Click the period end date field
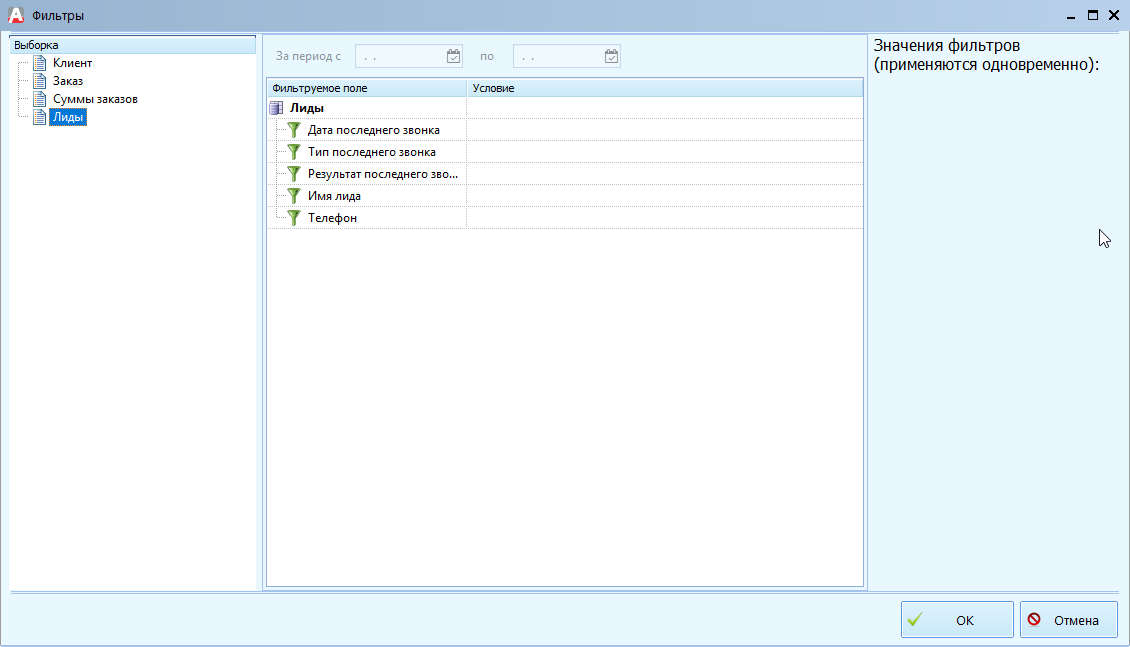This screenshot has width=1130, height=647. [x=558, y=57]
